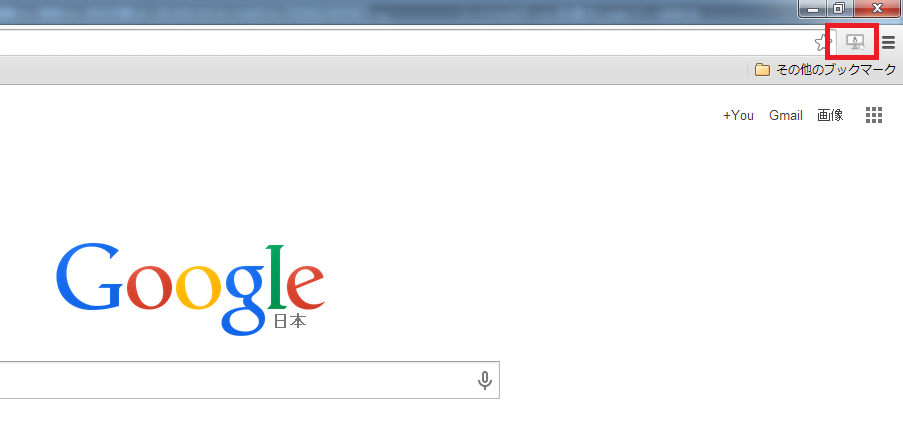Click blank white area of the page
The image size is (903, 421).
click(x=633, y=259)
